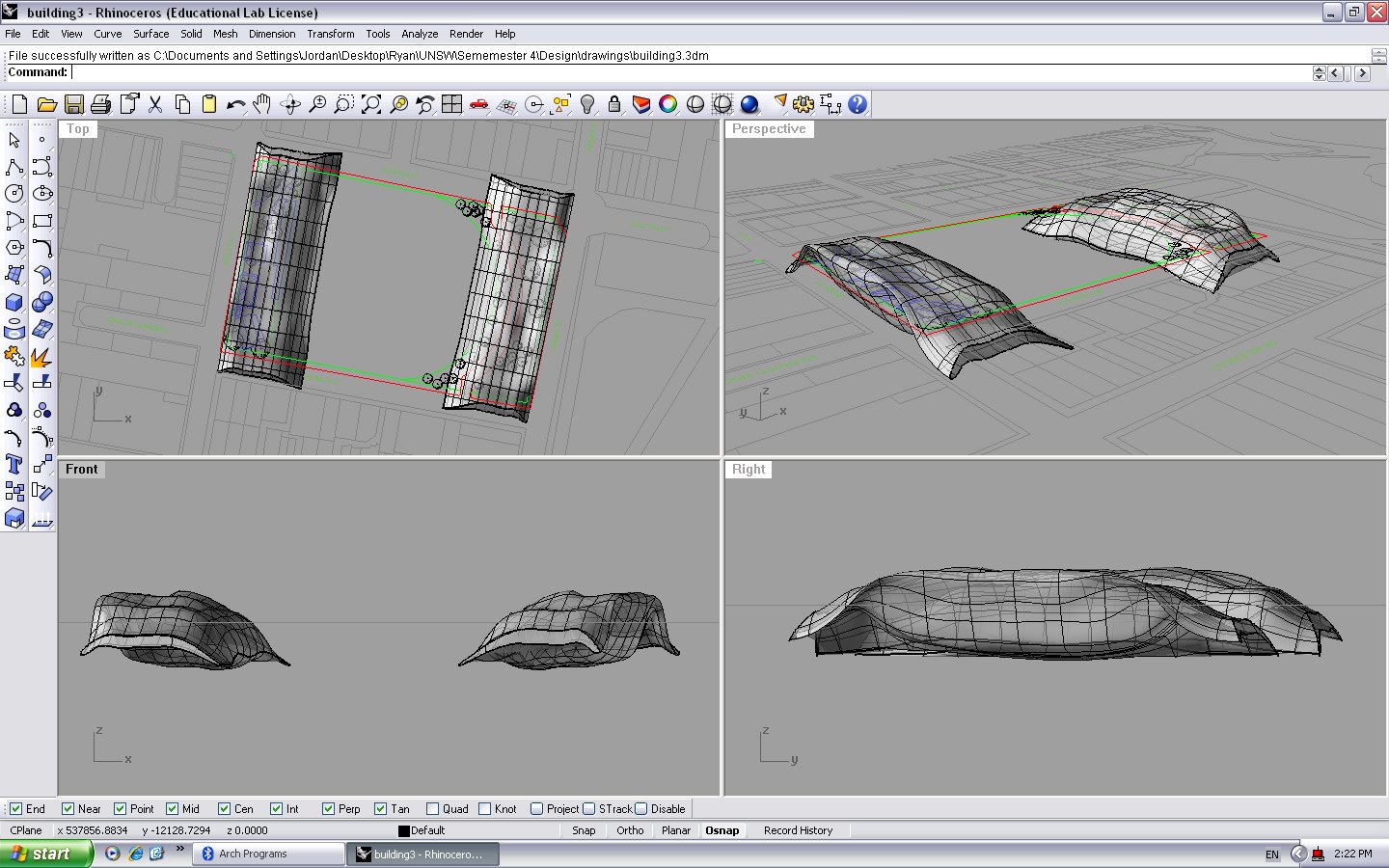1389x868 pixels.
Task: Open the Analyze menu
Action: [420, 34]
